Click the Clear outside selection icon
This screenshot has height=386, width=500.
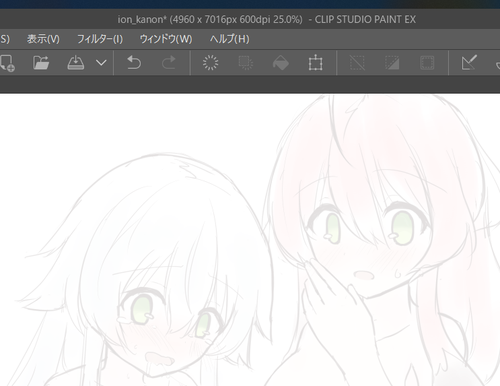[x=246, y=63]
